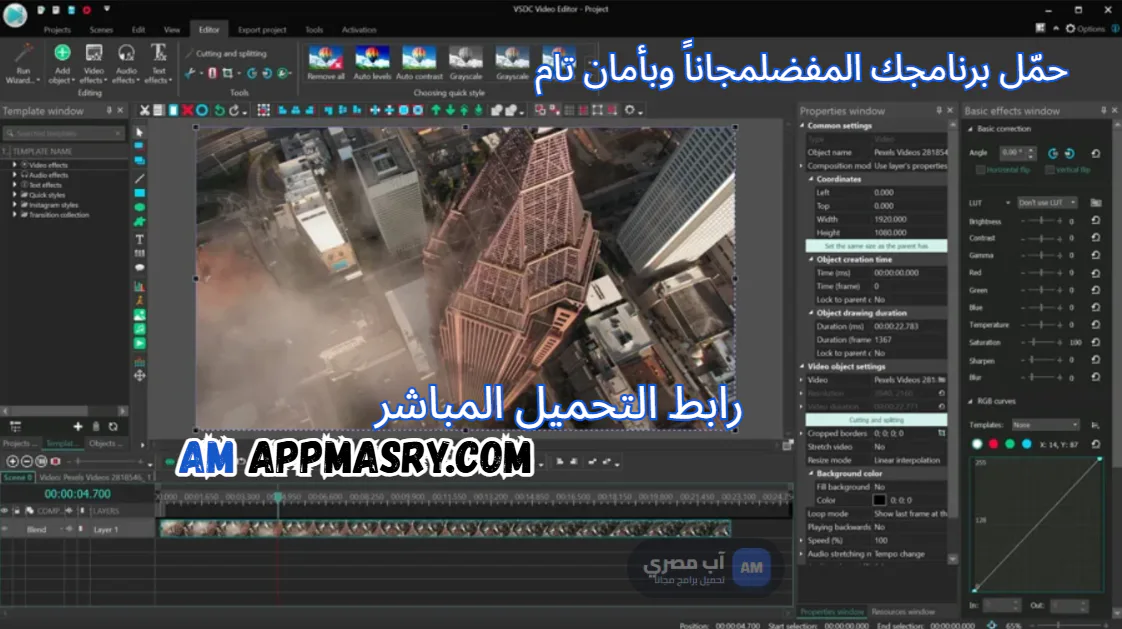
Task: Select the red curve channel
Action: tap(993, 444)
